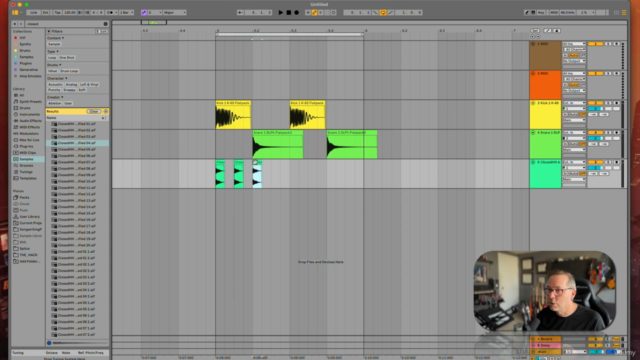The height and width of the screenshot is (360, 640).
Task: Click the yellow 3 Kick track header
Action: [x=545, y=115]
